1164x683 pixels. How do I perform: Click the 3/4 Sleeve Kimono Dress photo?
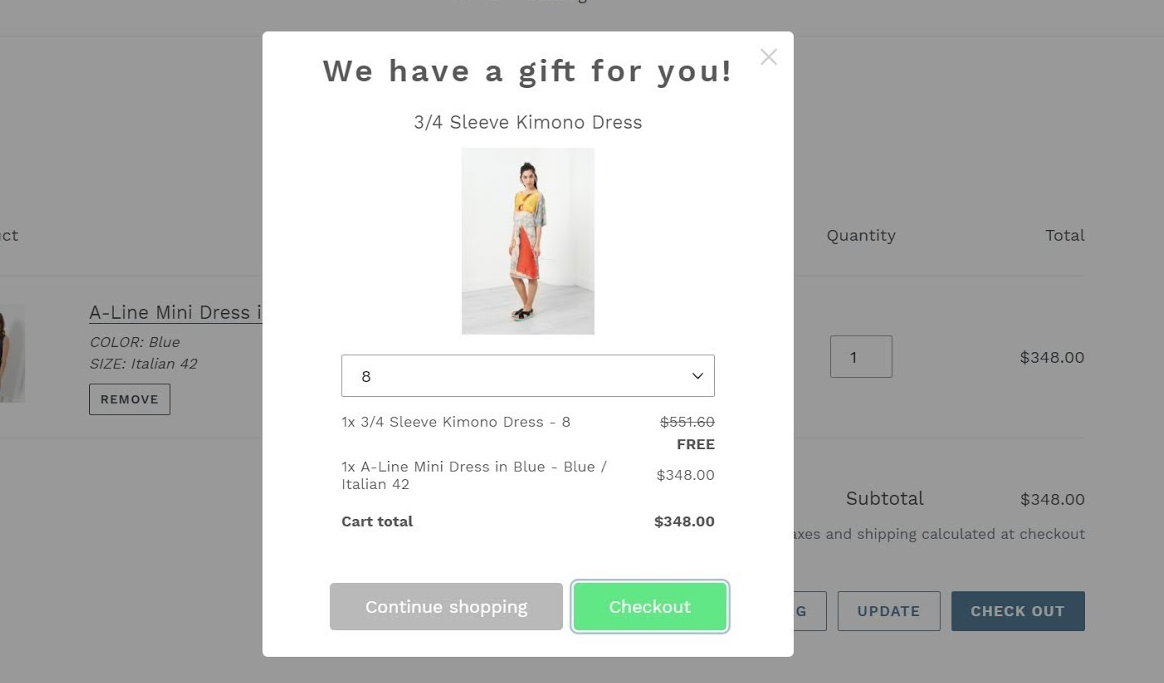click(x=527, y=240)
